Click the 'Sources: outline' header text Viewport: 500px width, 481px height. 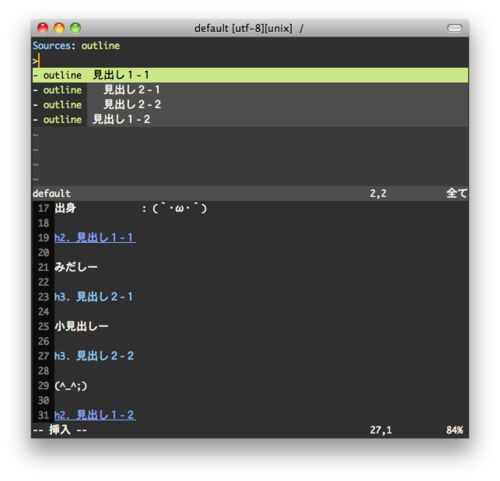coord(76,46)
